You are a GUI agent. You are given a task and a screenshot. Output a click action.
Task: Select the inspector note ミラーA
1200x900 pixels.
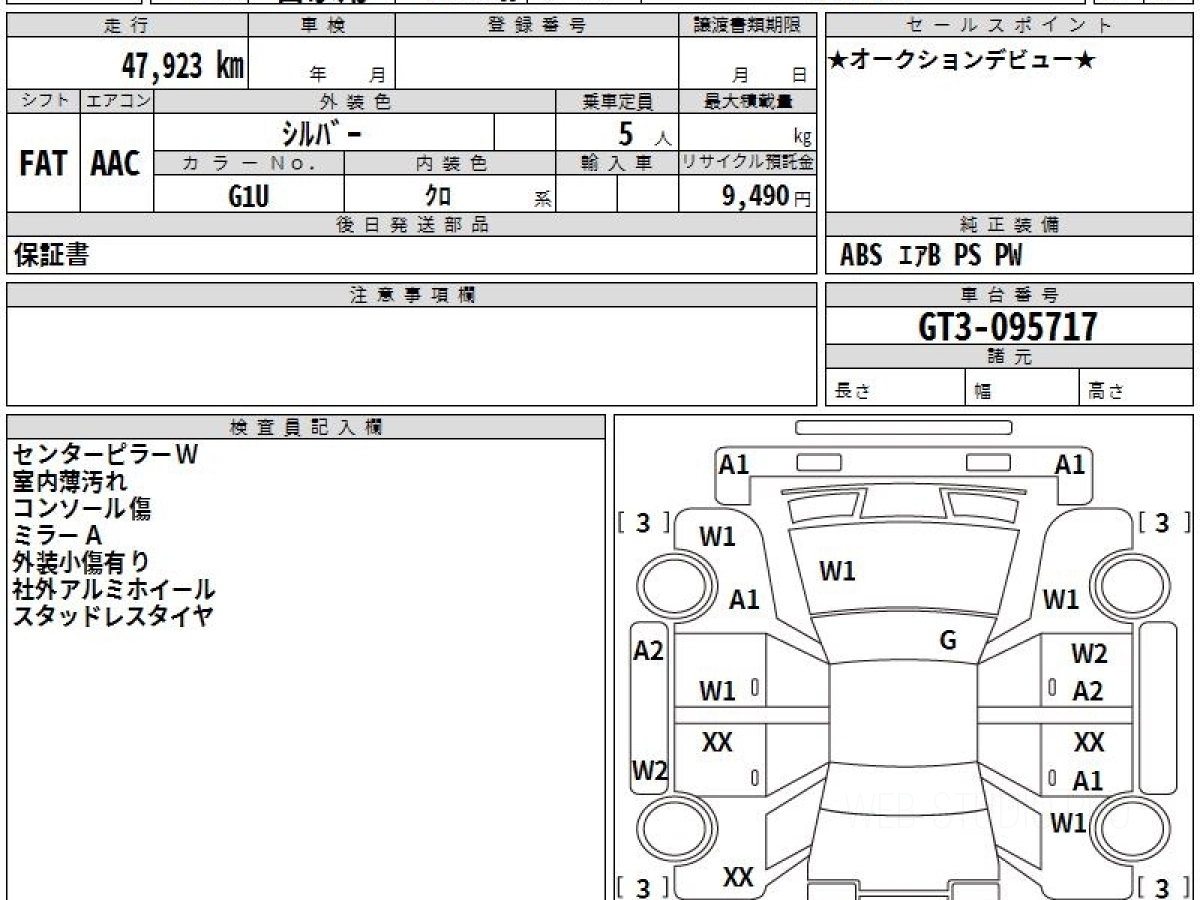[x=57, y=535]
